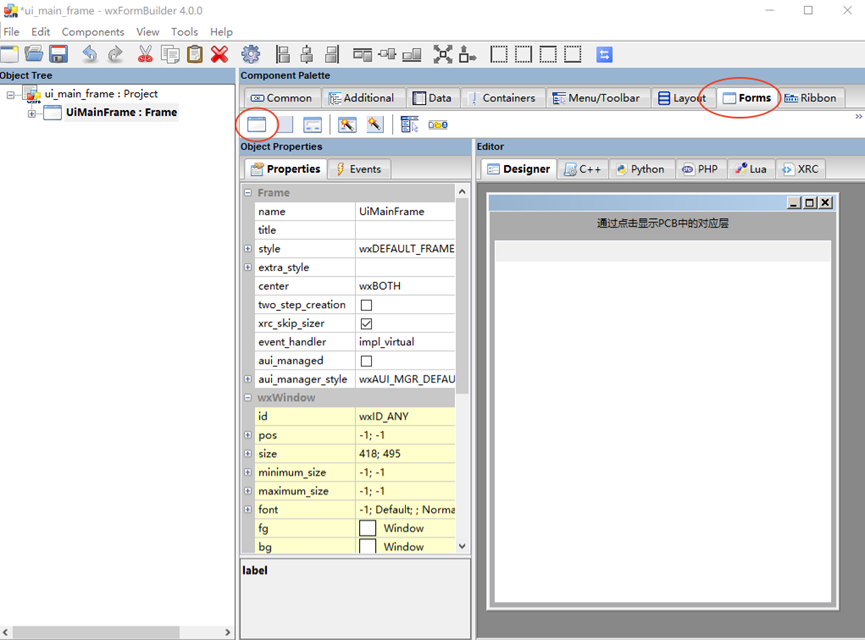Open the Tools menu
865x640 pixels.
point(184,32)
